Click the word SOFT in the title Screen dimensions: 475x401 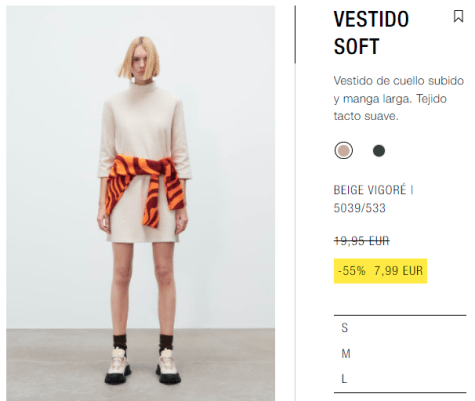coord(357,46)
